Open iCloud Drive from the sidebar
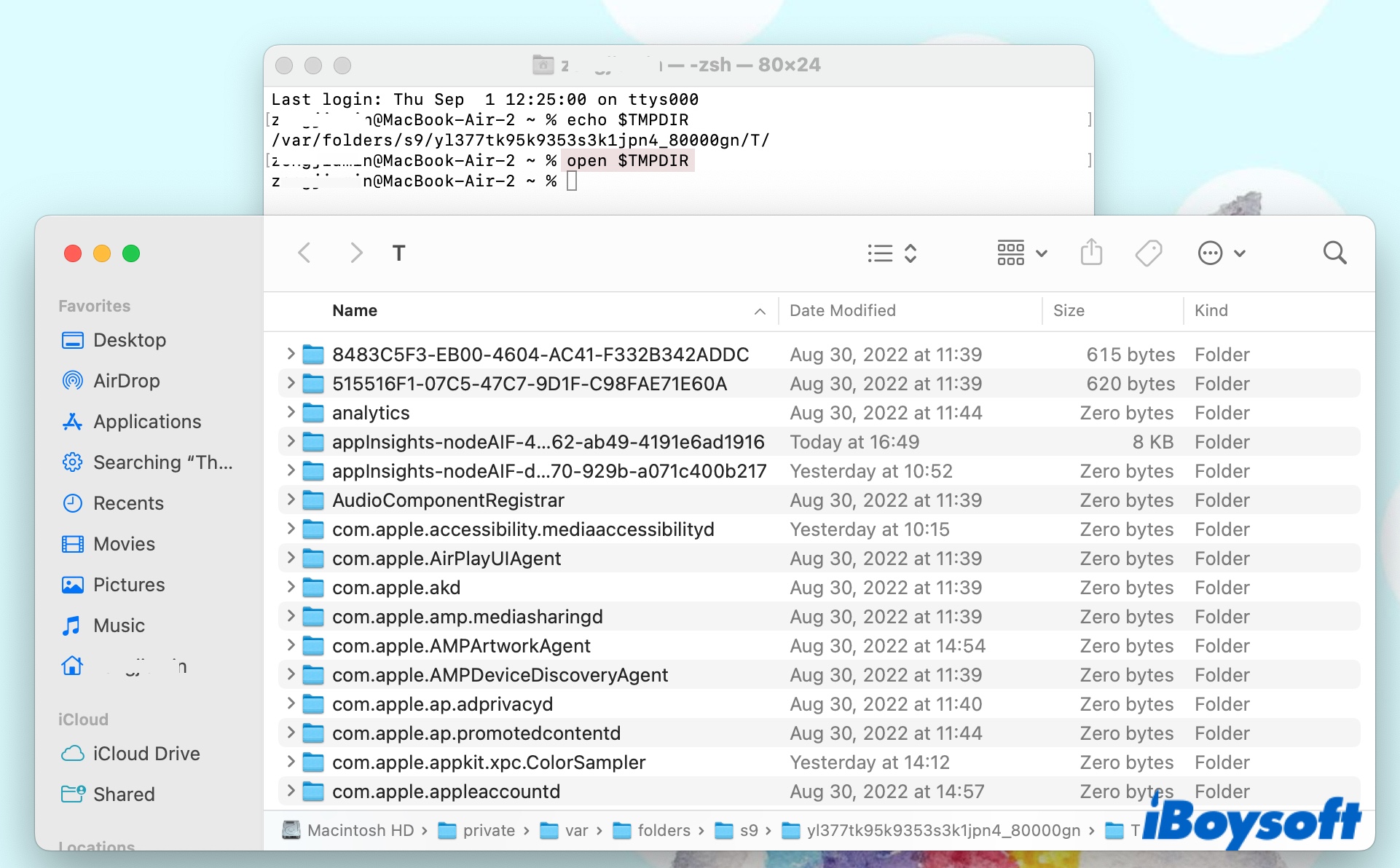This screenshot has height=868, width=1400. (x=146, y=753)
